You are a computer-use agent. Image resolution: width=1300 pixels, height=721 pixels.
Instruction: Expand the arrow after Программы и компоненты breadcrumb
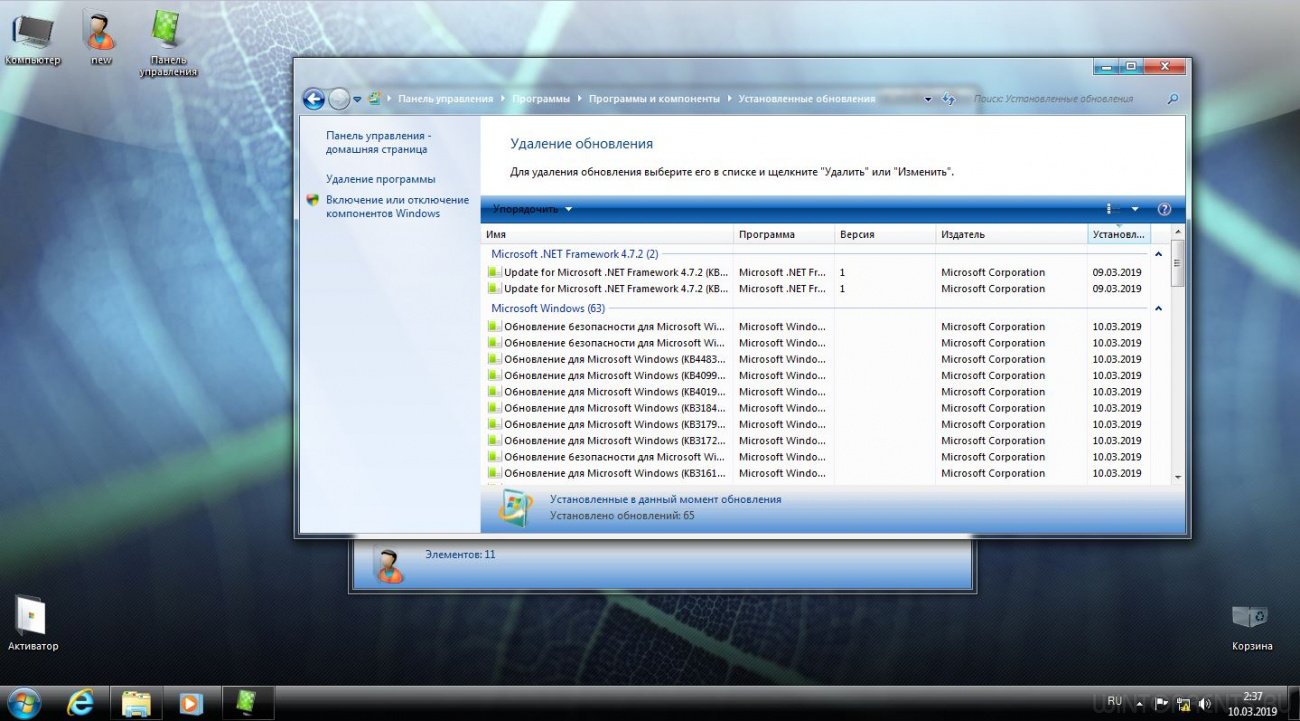[x=729, y=99]
